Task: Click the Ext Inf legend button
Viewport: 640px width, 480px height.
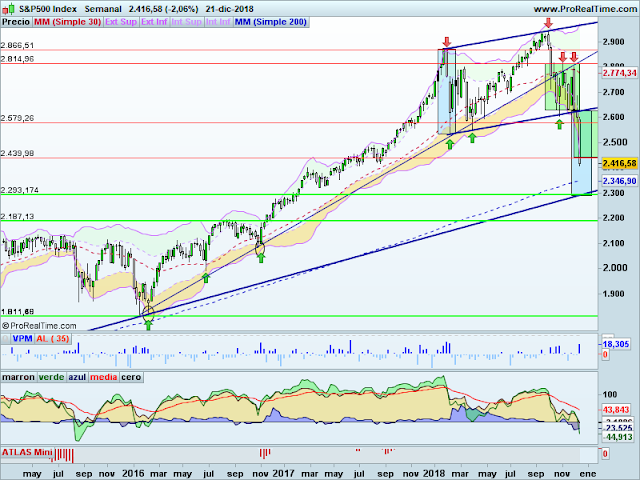Action: coord(154,22)
